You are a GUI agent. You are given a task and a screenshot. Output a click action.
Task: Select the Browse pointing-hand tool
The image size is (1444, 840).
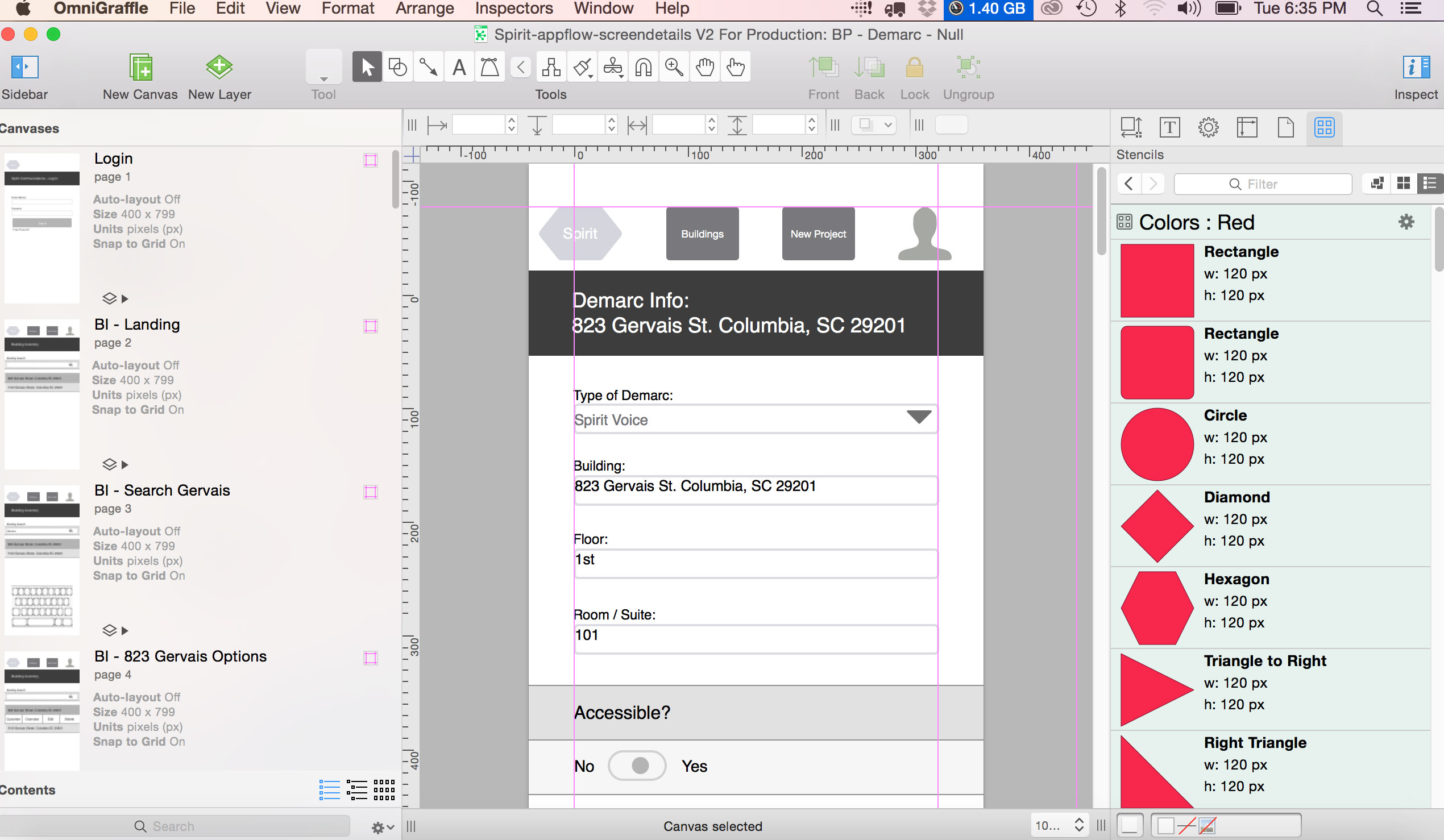[x=736, y=67]
